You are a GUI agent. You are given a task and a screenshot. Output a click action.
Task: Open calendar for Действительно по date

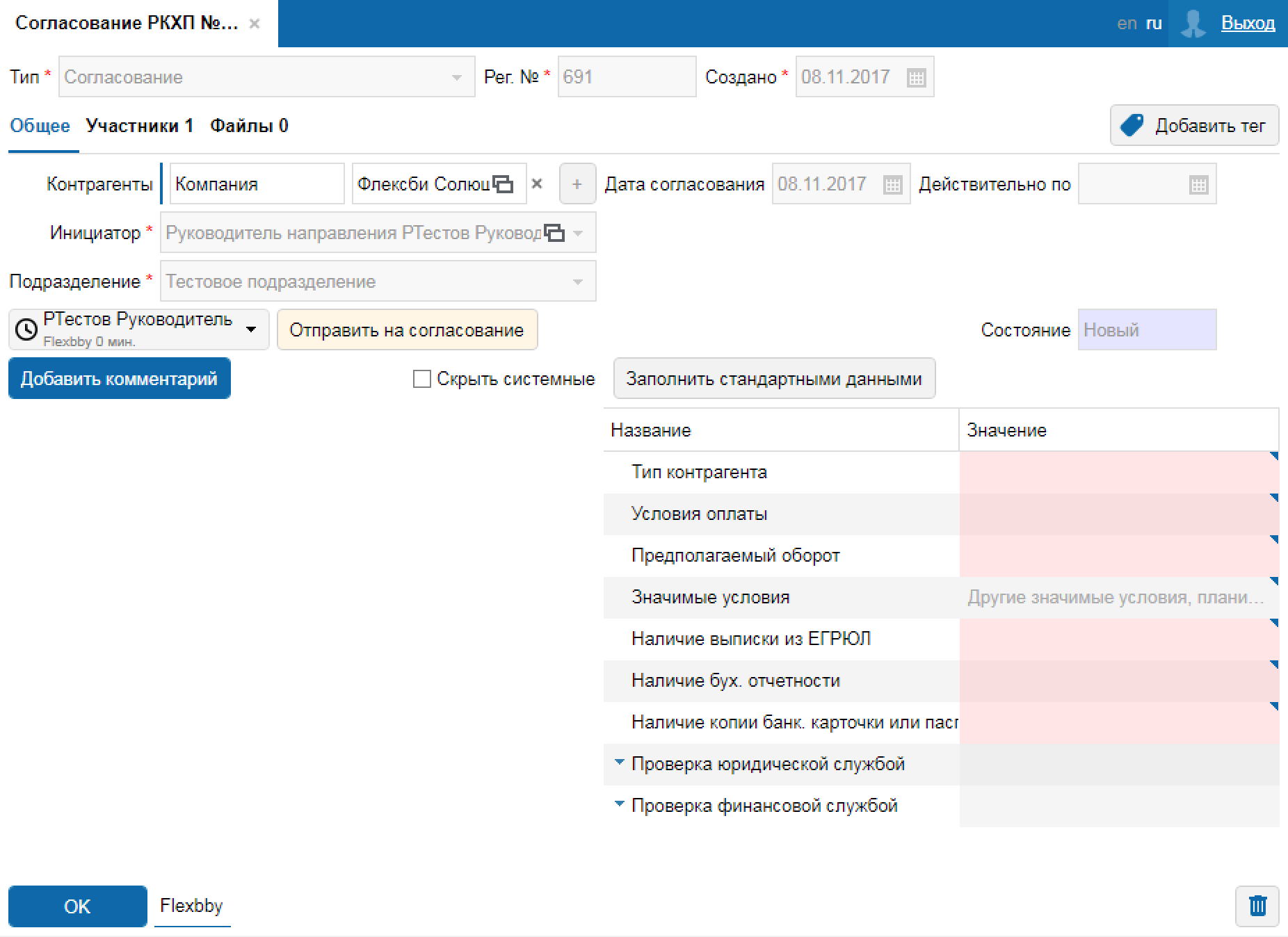point(1198,185)
